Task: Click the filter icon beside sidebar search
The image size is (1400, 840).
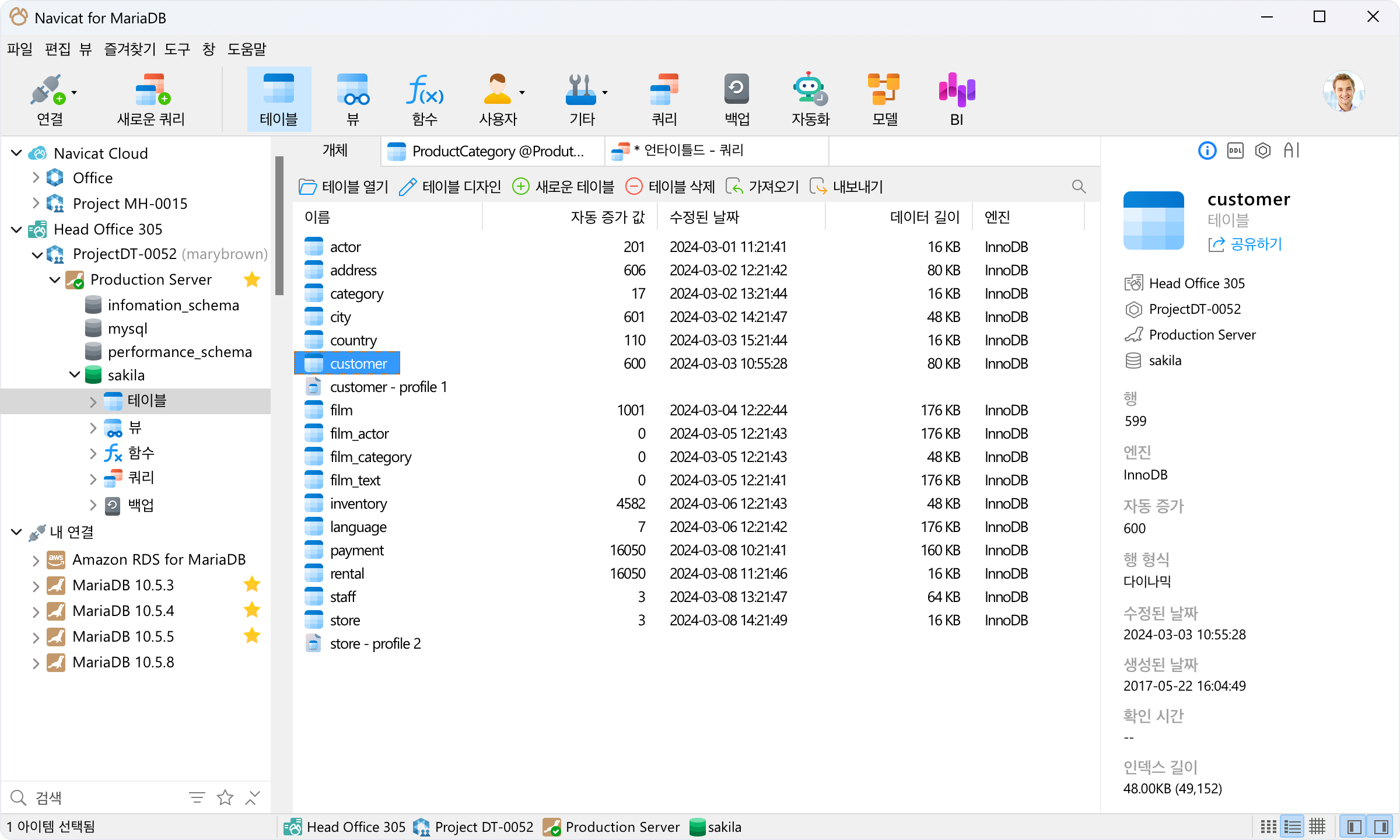Action: 197,797
